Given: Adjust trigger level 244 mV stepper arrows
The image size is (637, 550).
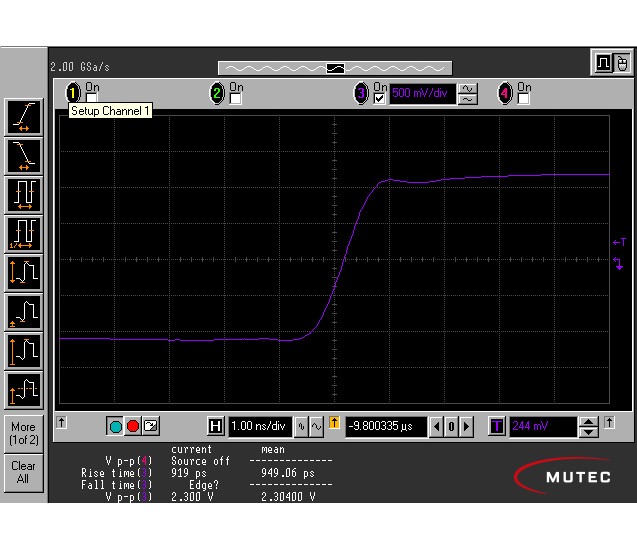Looking at the screenshot, I should point(589,427).
